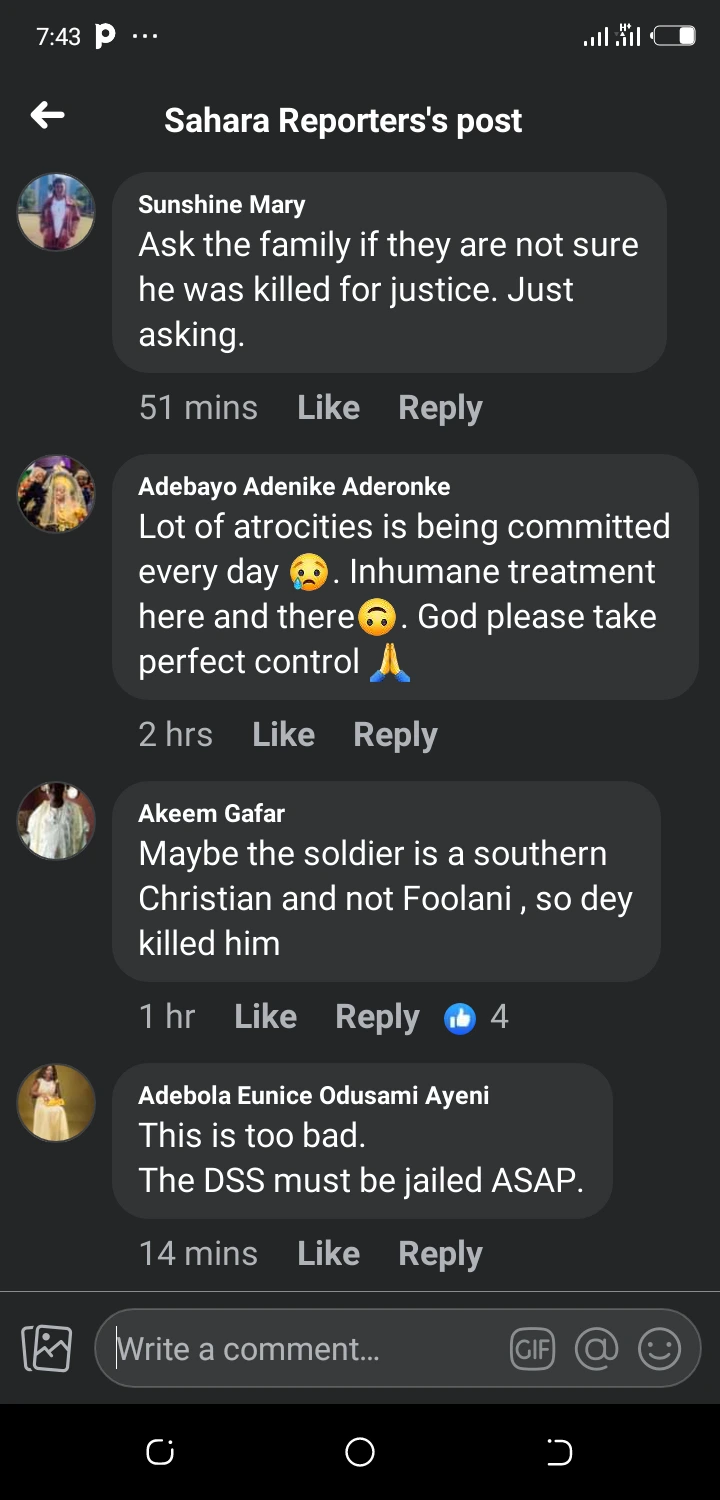Tap the blue thumbs-up reaction icon
This screenshot has width=720, height=1500.
(x=460, y=1017)
